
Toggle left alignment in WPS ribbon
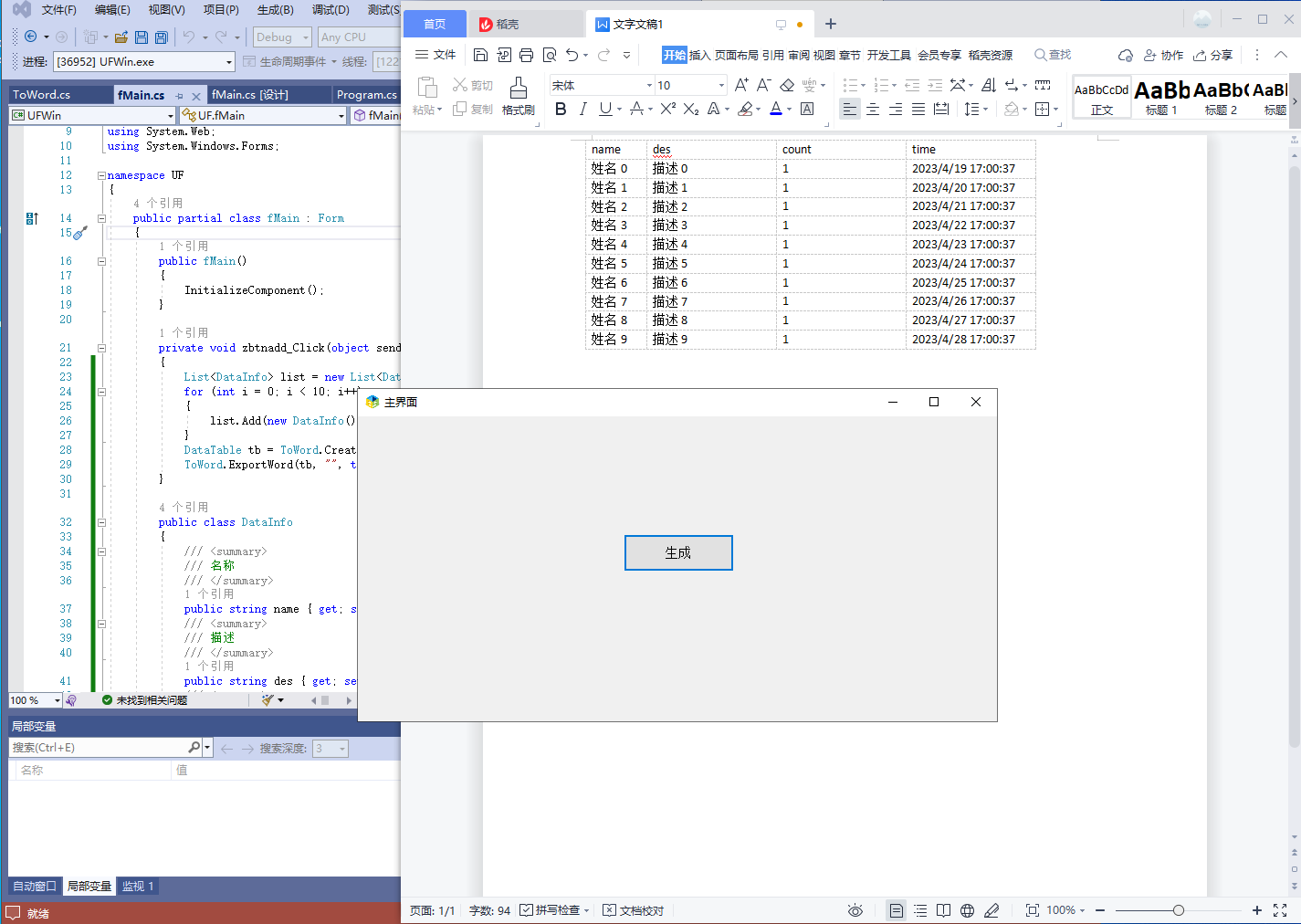point(850,109)
